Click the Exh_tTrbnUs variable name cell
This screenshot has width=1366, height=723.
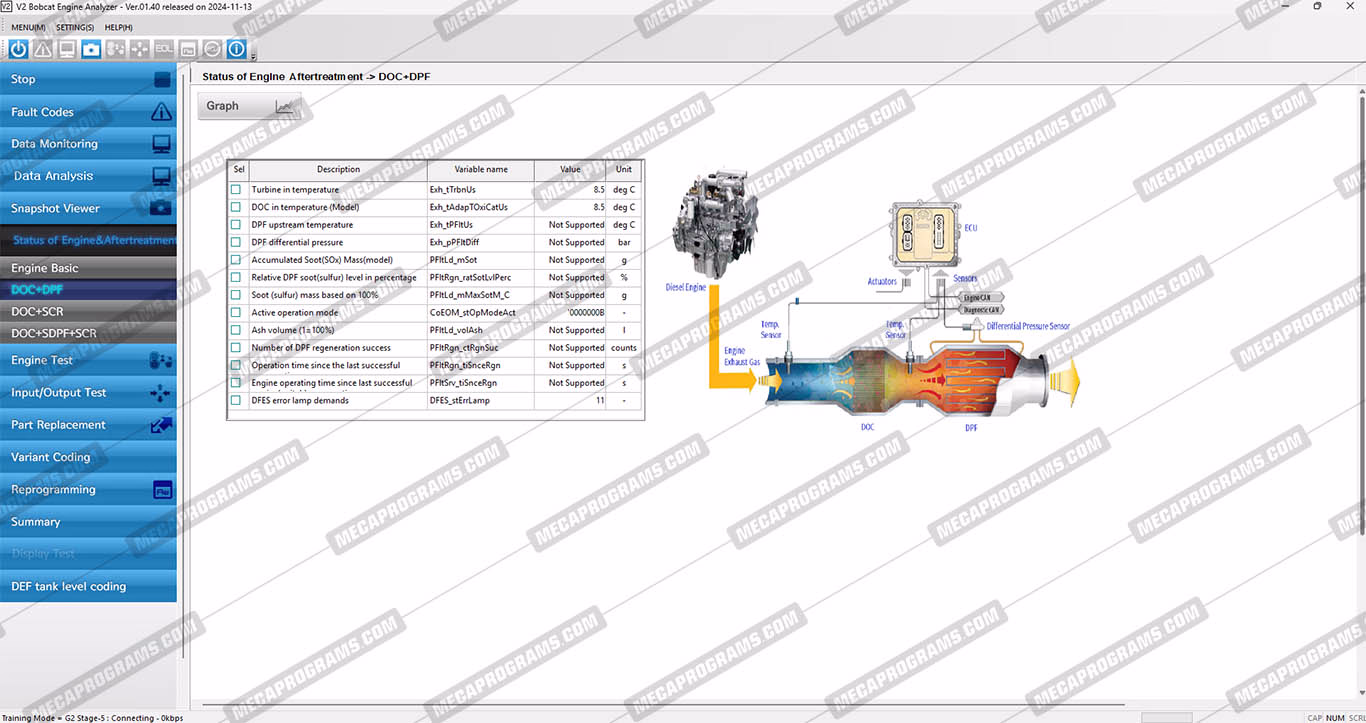[x=481, y=190]
